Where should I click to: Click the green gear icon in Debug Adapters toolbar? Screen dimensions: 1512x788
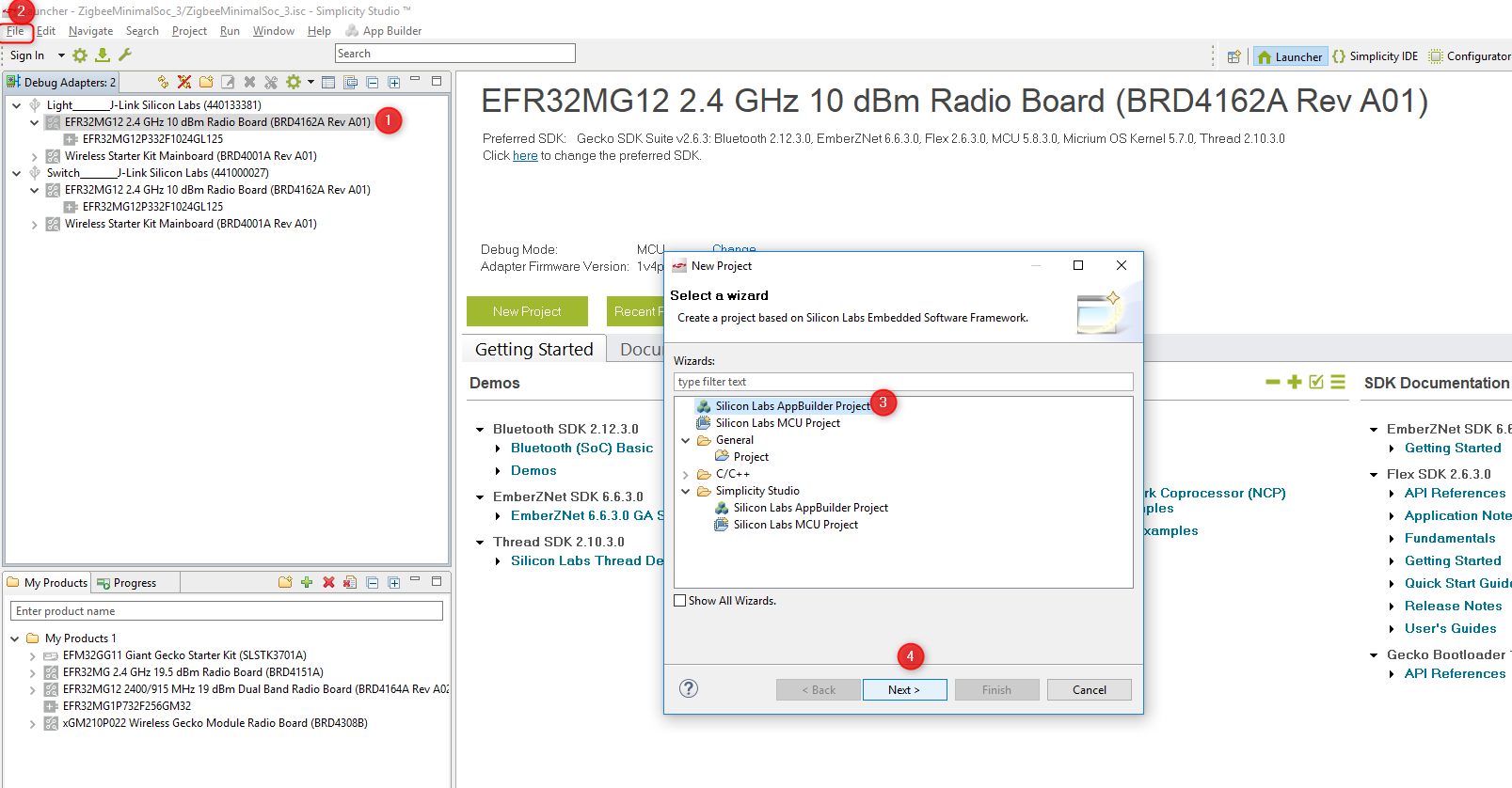coord(294,83)
